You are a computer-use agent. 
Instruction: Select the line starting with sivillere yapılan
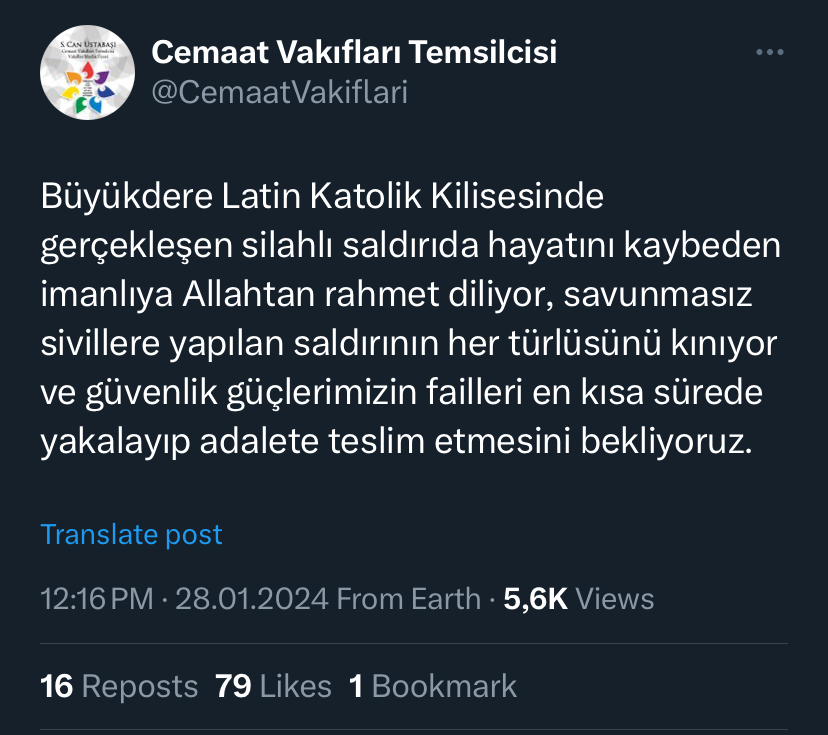tap(408, 344)
